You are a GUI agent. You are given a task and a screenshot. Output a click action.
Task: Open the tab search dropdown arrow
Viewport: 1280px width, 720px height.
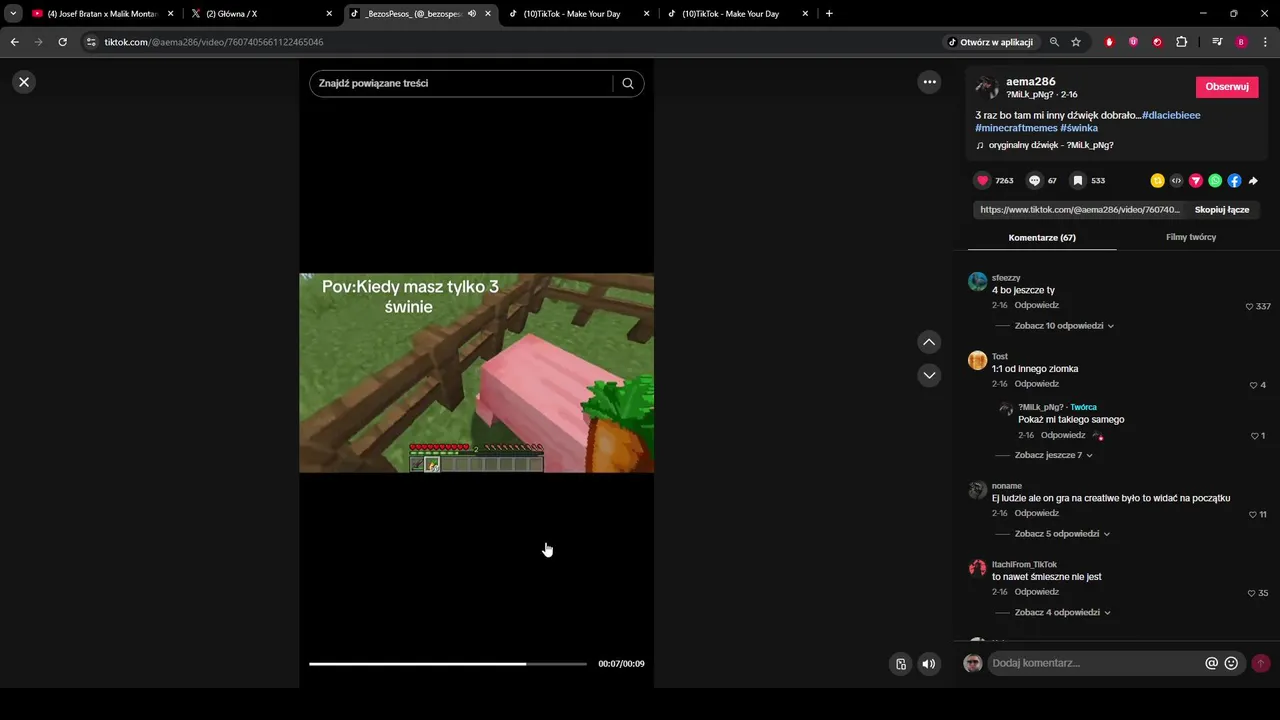pyautogui.click(x=13, y=14)
